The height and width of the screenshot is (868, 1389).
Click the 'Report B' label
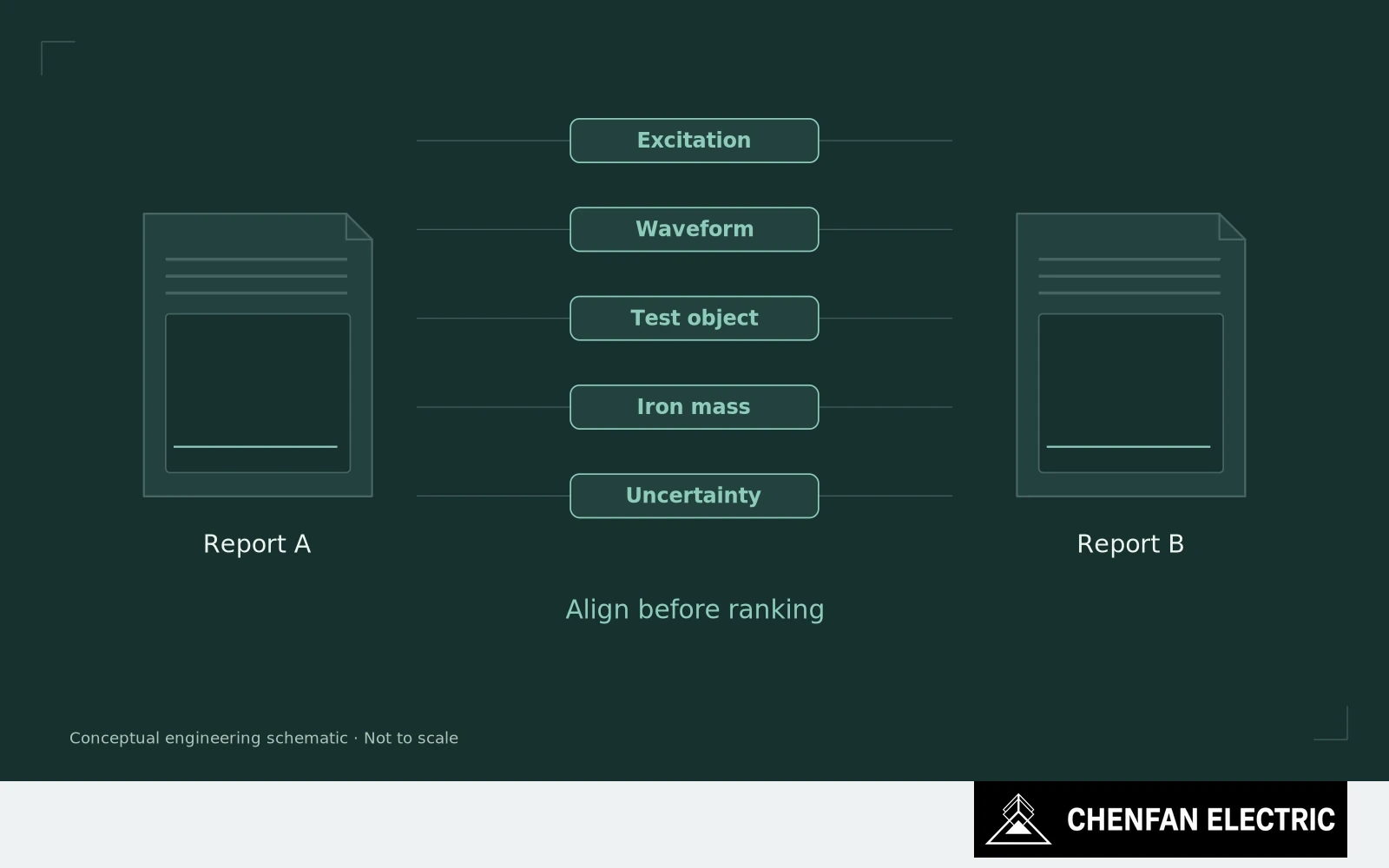(x=1130, y=544)
